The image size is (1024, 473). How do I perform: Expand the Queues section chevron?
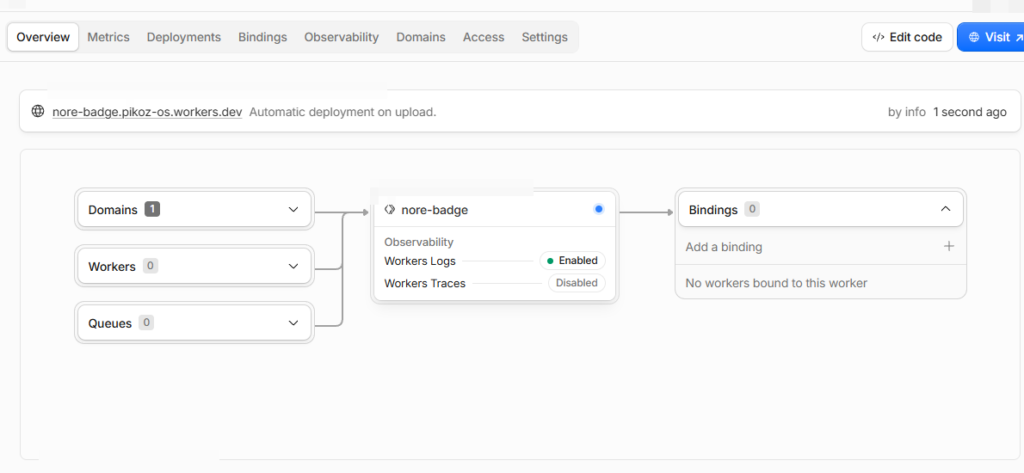tap(293, 323)
